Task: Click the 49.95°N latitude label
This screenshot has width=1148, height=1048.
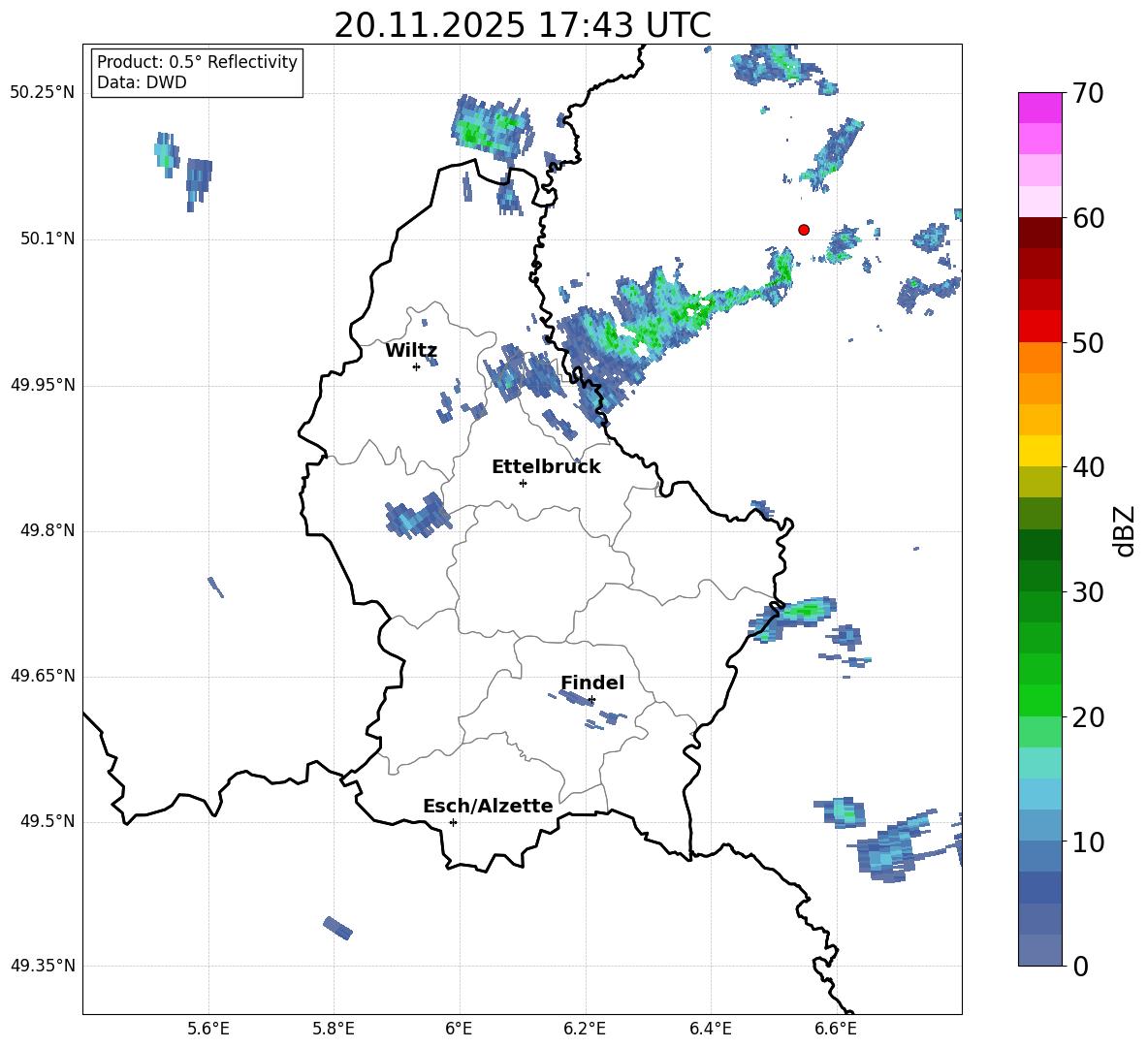Action: point(42,385)
